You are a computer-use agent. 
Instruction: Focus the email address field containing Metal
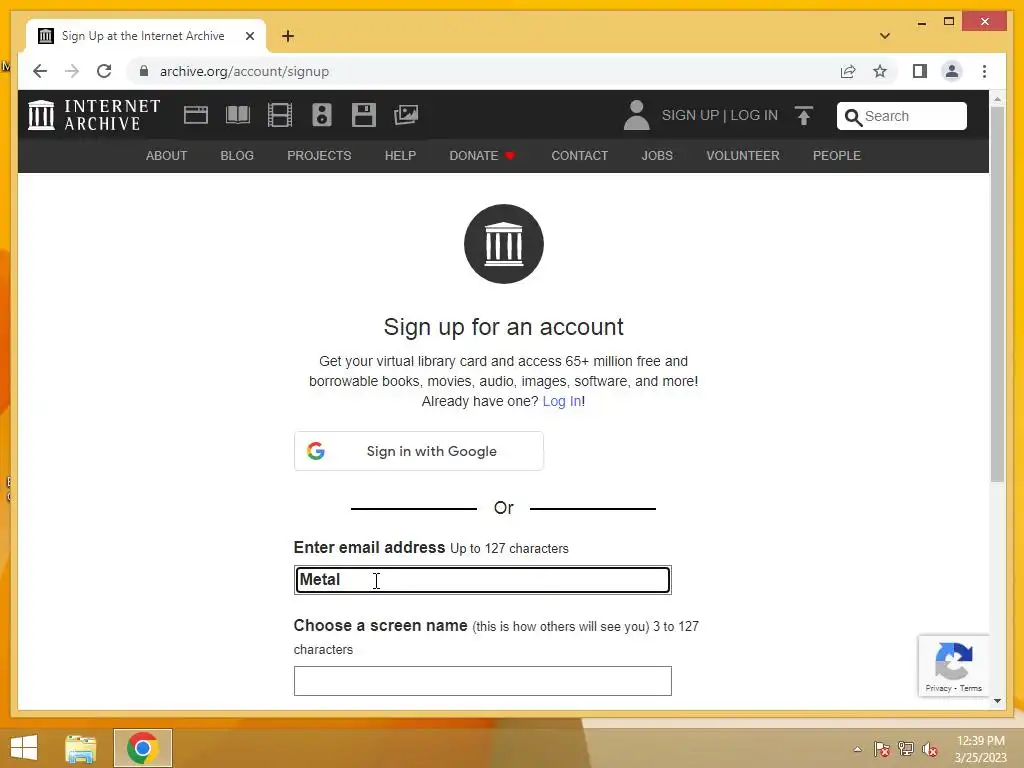(483, 580)
